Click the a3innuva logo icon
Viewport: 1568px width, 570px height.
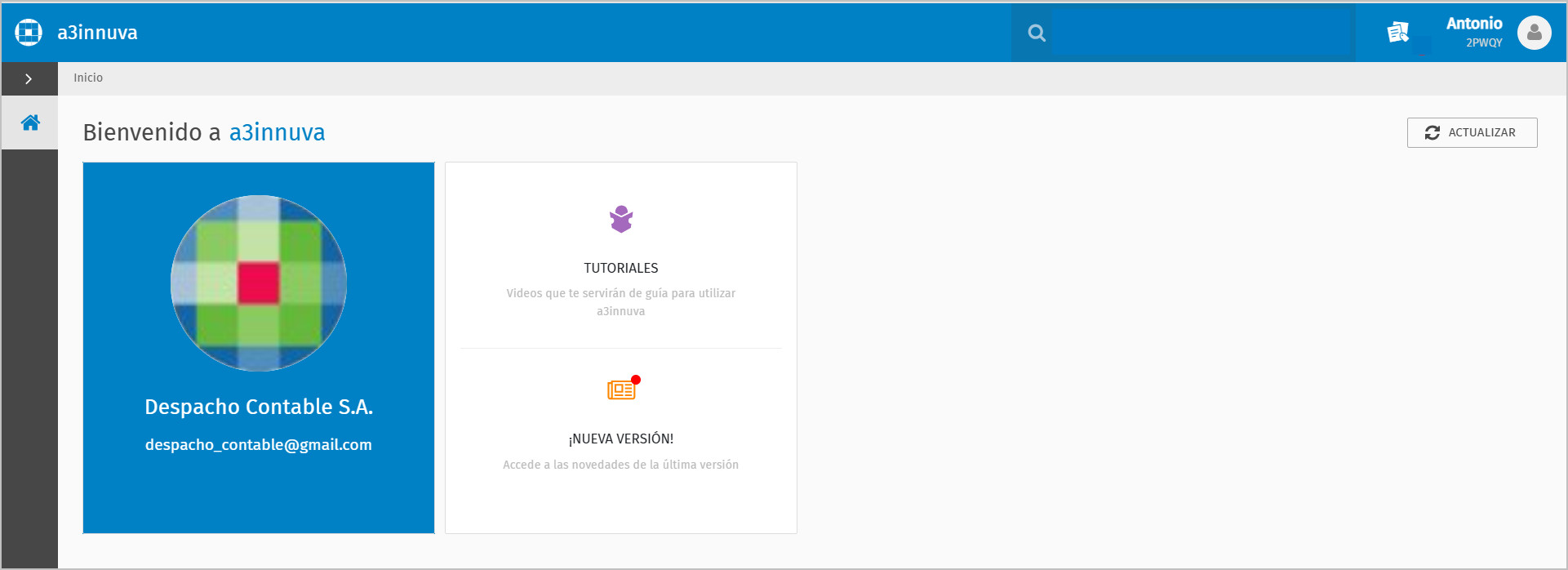click(x=29, y=32)
